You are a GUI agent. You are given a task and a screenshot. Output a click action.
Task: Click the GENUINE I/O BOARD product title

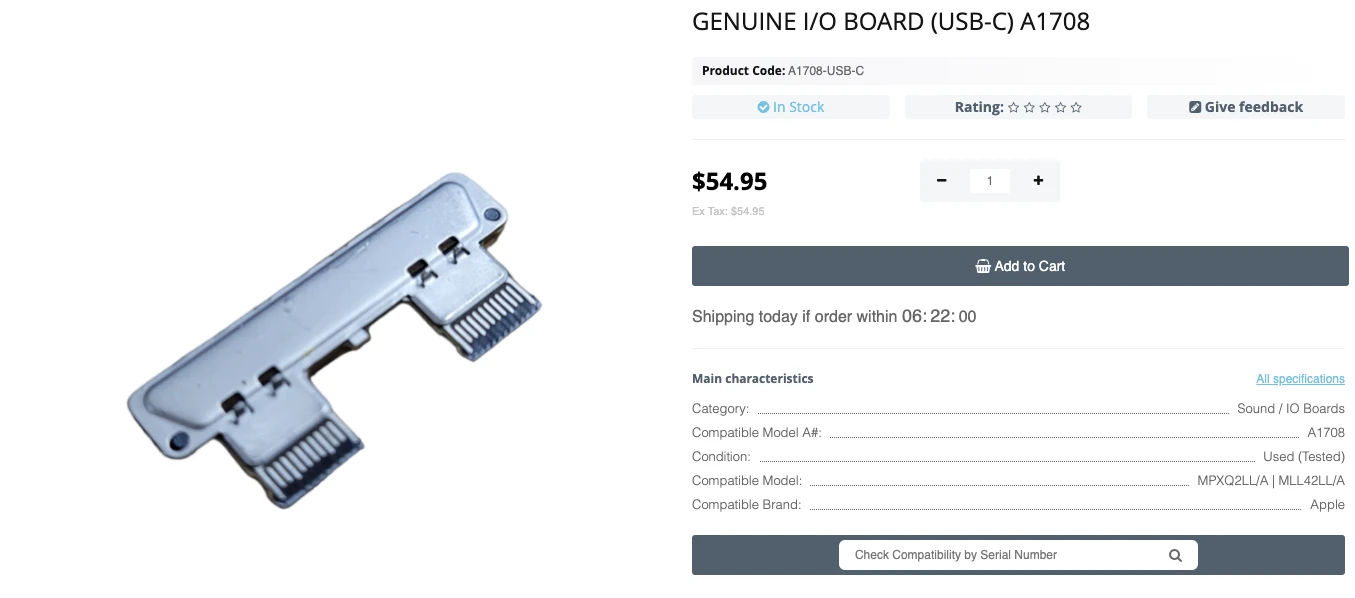pos(891,21)
